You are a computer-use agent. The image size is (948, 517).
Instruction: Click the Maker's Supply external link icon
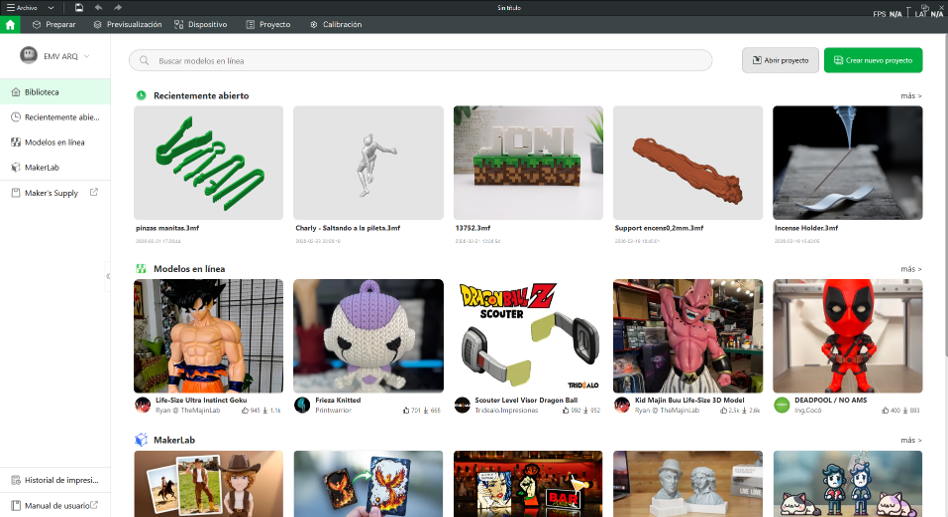(x=94, y=192)
